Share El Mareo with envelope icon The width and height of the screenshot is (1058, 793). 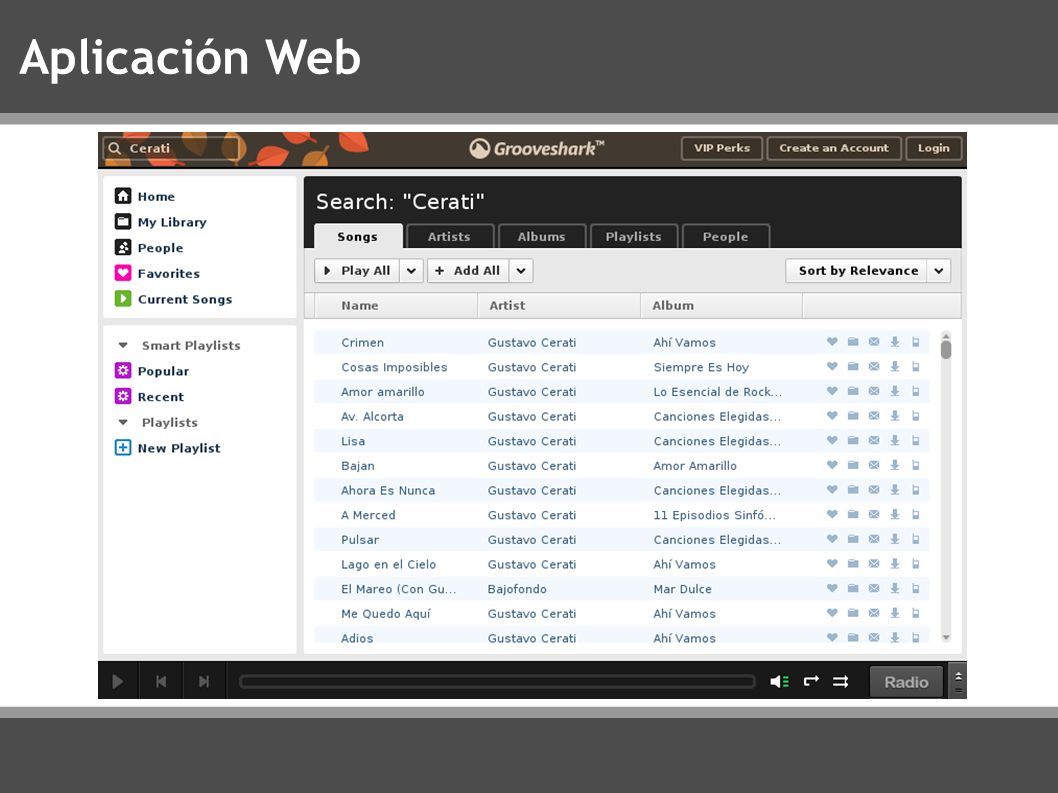[874, 588]
